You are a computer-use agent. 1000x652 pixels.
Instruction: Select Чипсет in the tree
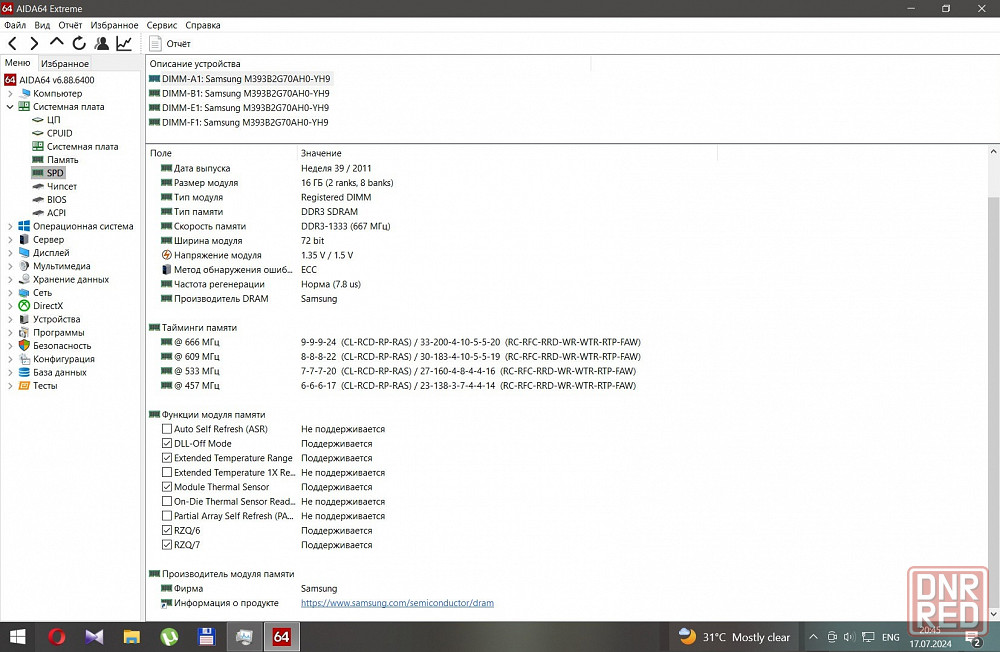pyautogui.click(x=62, y=186)
